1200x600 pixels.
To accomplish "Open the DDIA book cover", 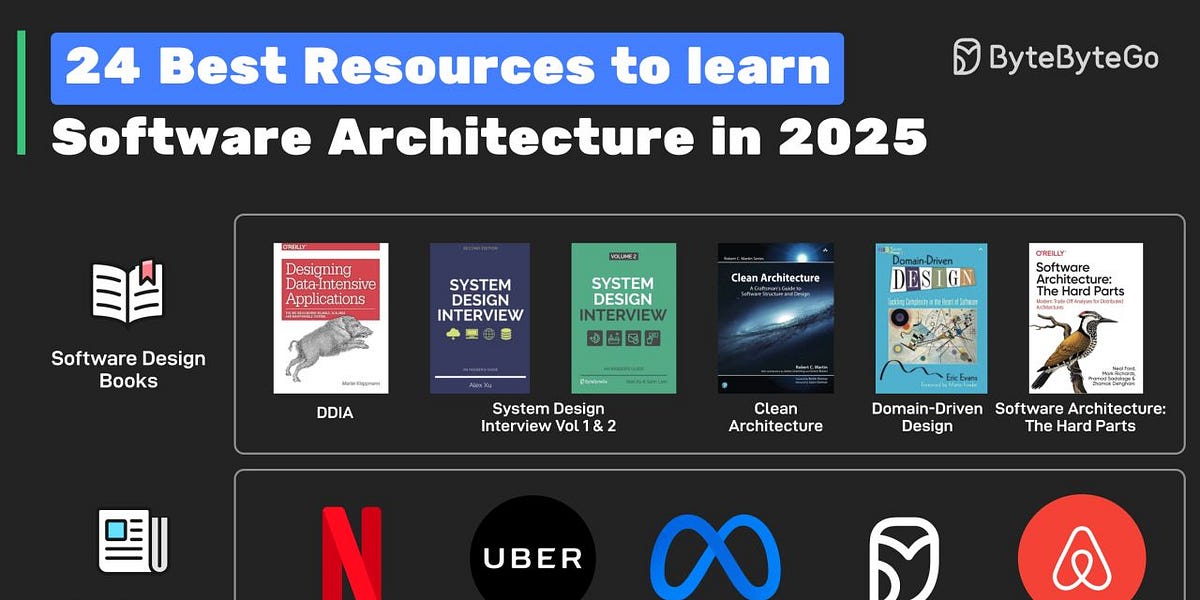I will click(x=333, y=315).
